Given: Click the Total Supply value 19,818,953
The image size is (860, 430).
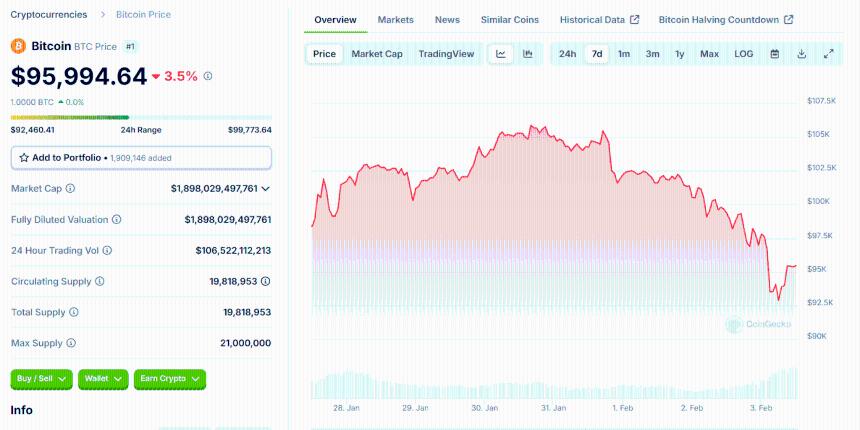Looking at the screenshot, I should coord(247,312).
